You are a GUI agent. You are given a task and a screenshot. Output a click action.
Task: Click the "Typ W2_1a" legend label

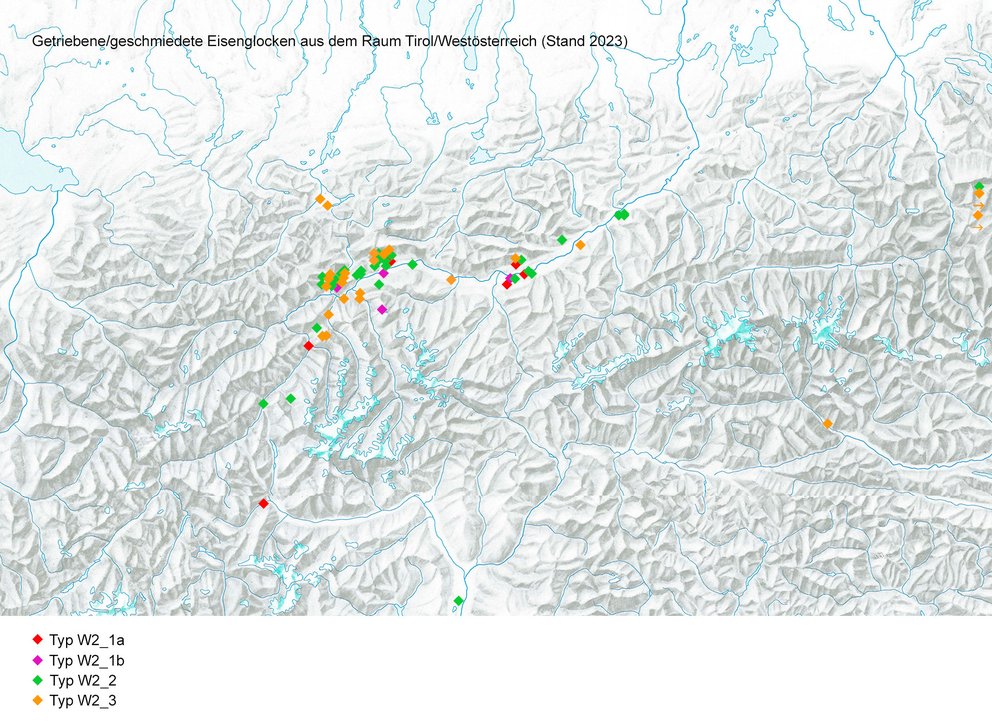click(86, 639)
